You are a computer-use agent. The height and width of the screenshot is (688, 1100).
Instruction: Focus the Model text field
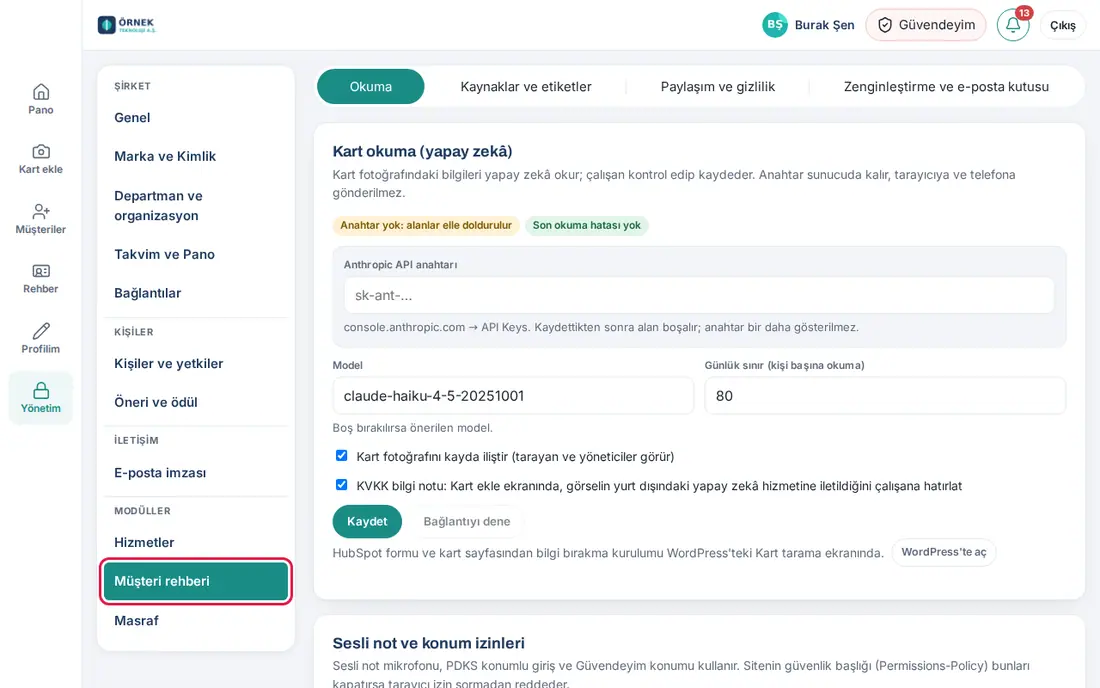[513, 396]
